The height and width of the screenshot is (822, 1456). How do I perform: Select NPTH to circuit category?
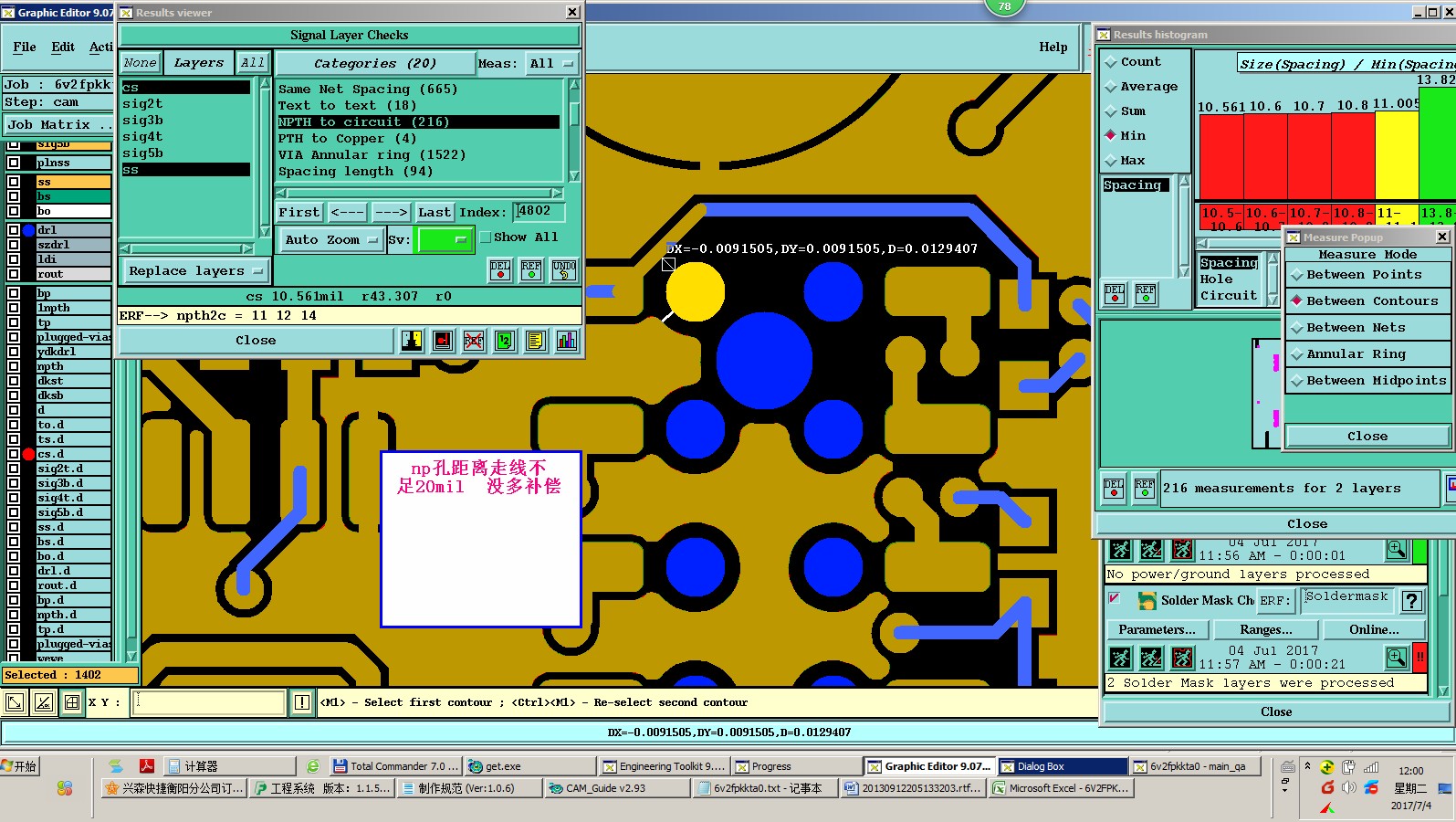click(418, 122)
